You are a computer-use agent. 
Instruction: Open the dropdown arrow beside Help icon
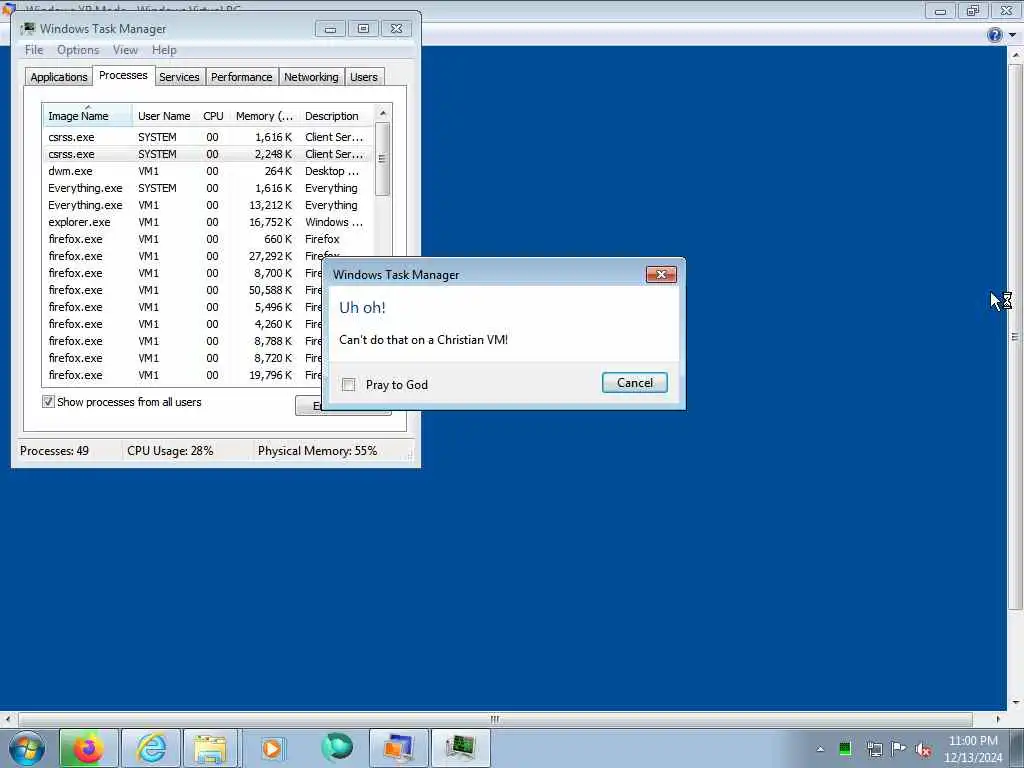(1012, 35)
